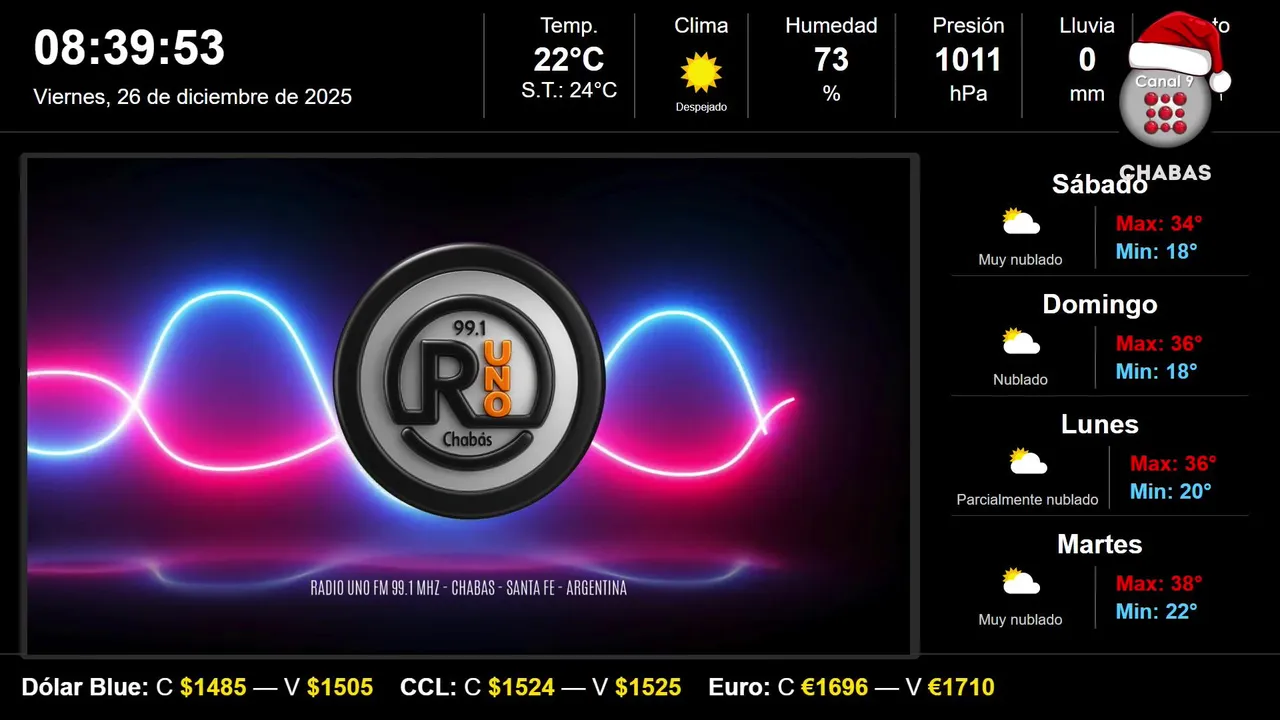
Task: Click the date Viernes, 26 de diciembre
Action: tap(193, 97)
